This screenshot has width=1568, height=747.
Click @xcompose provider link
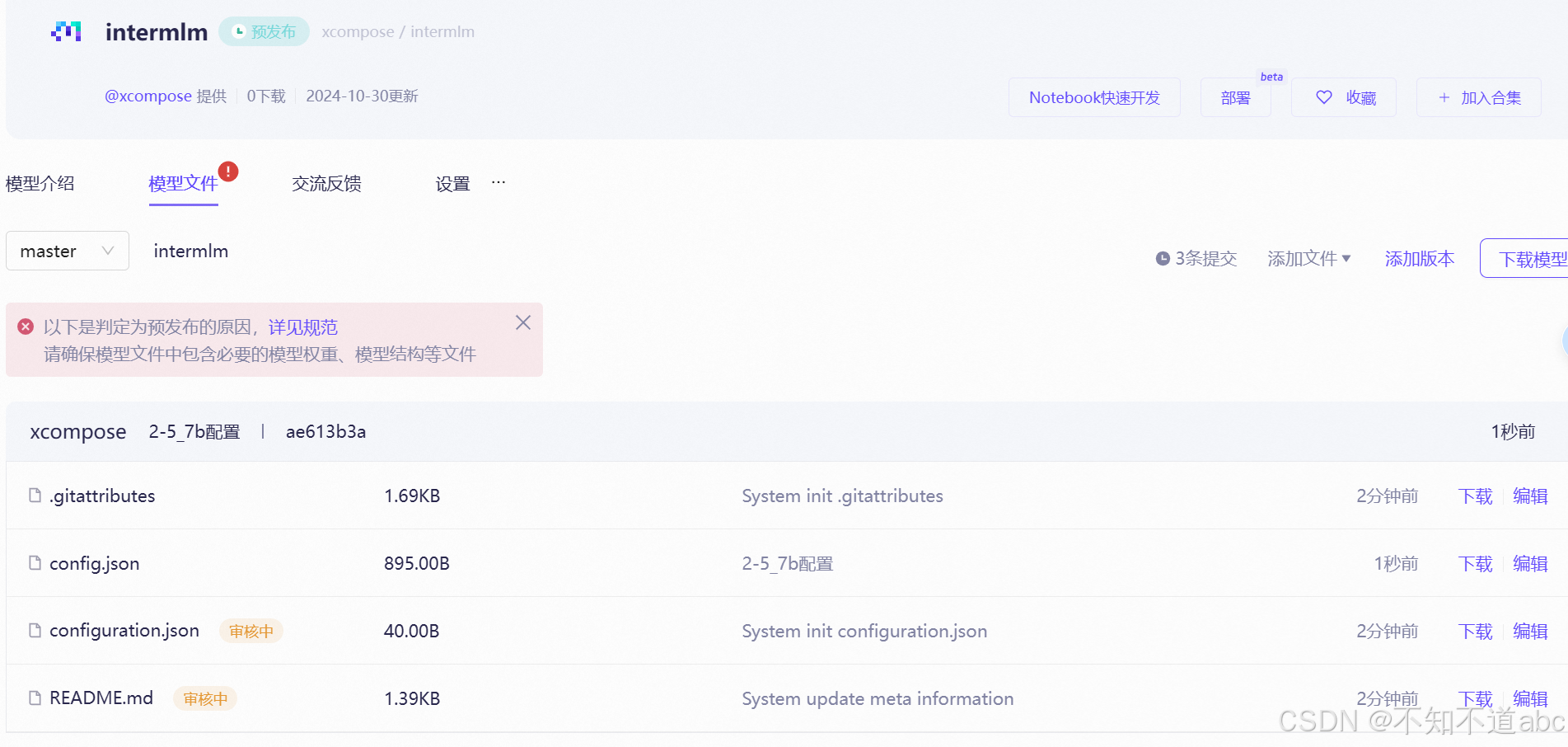[148, 96]
